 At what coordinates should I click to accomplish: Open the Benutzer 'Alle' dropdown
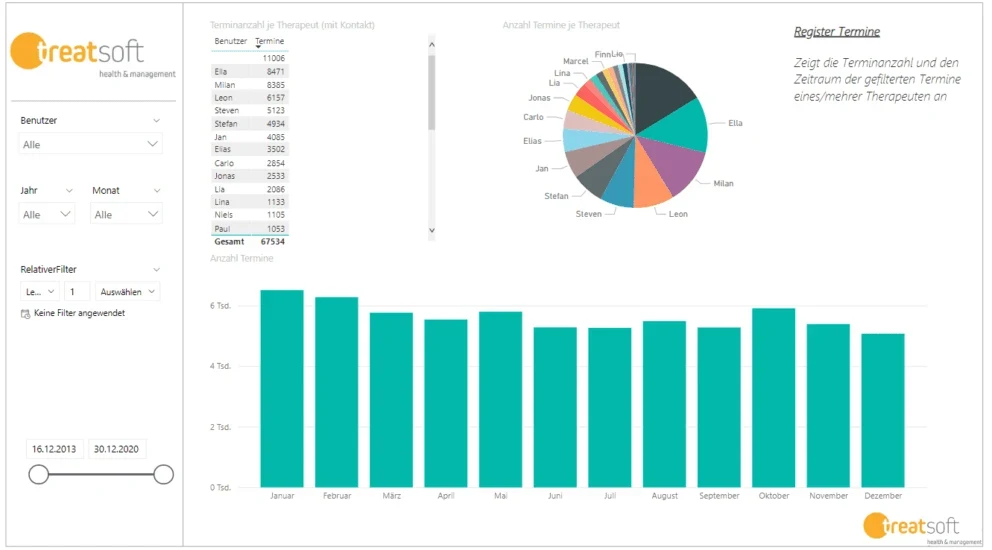coord(90,144)
